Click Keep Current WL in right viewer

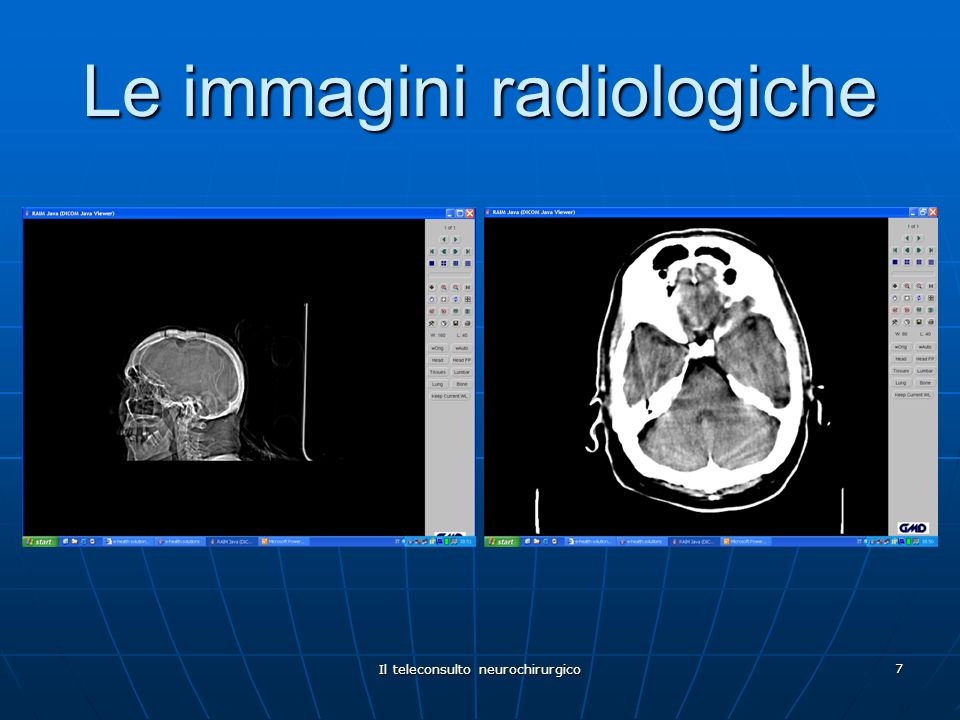click(x=913, y=395)
